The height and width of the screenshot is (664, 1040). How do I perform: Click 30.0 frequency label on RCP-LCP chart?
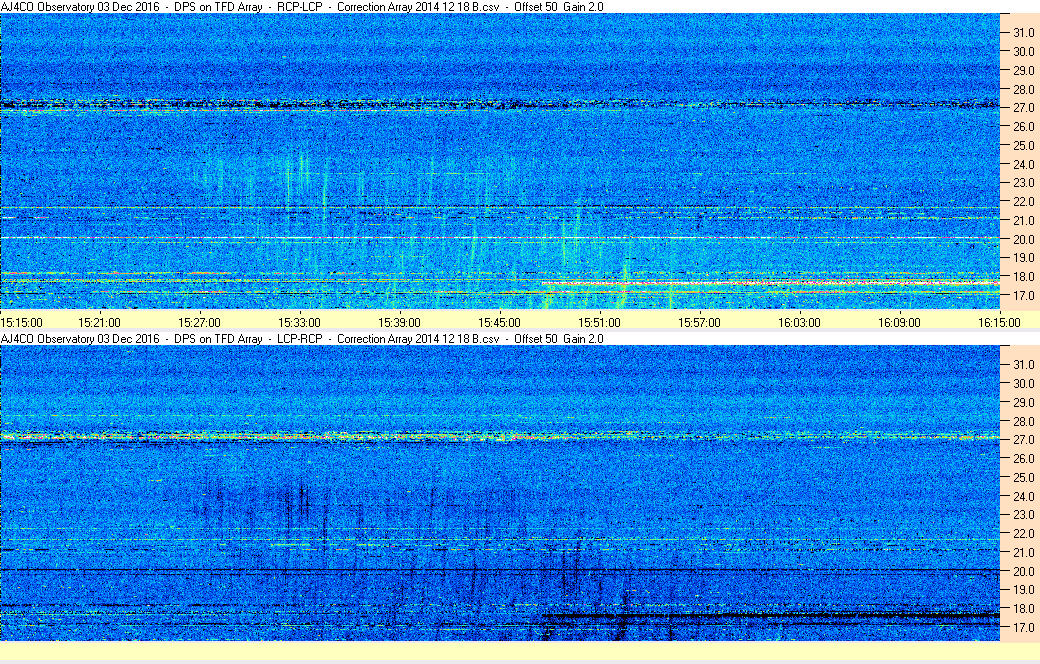[1023, 51]
